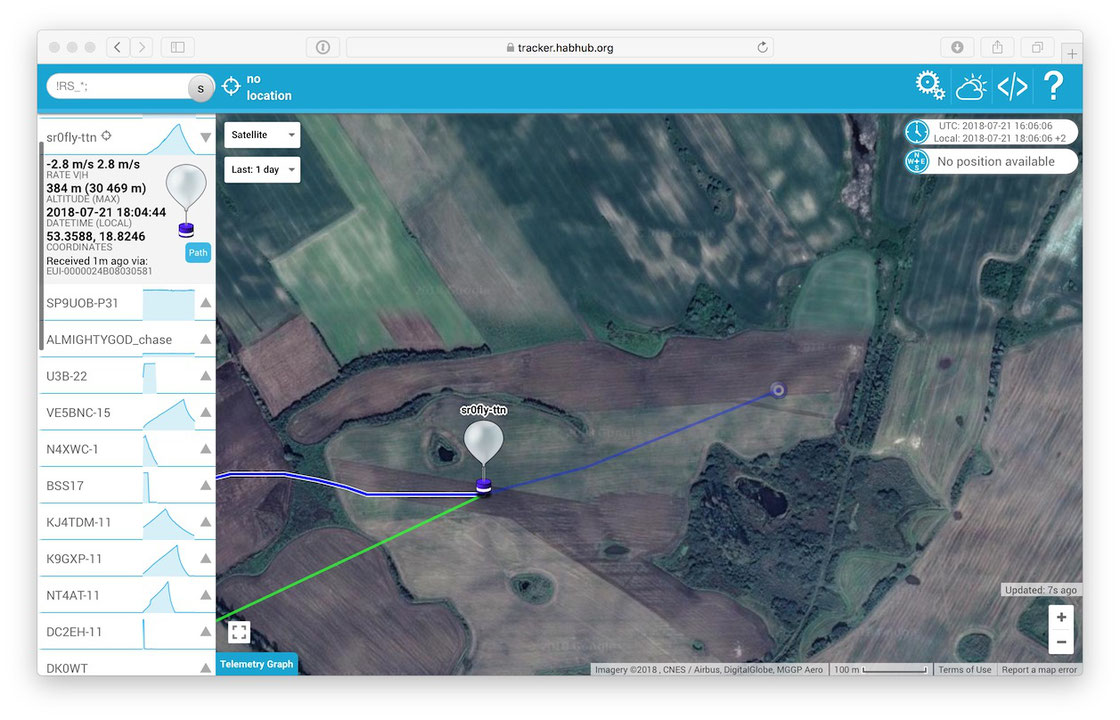
Task: Select the K9GXP-11 vehicle row
Action: coord(127,559)
